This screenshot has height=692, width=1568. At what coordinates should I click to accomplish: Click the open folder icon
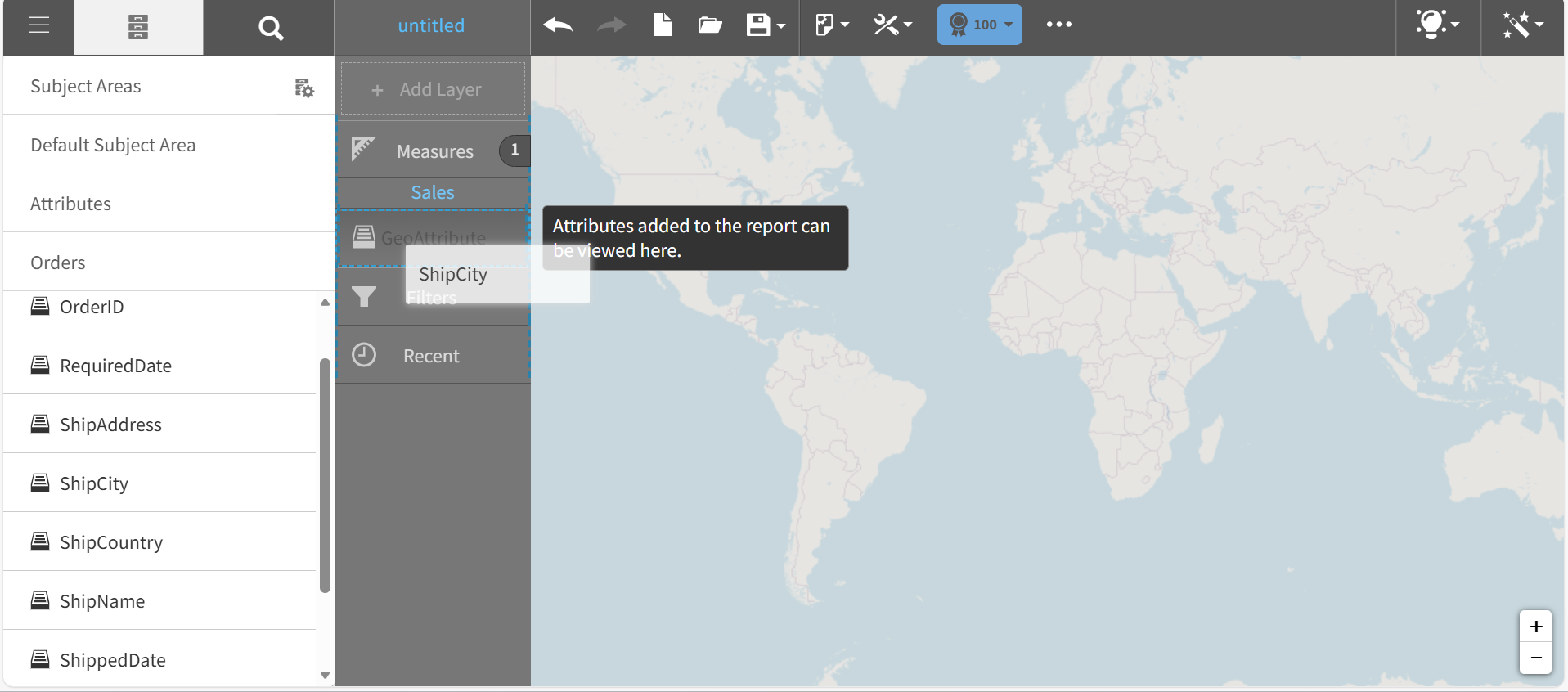tap(710, 25)
